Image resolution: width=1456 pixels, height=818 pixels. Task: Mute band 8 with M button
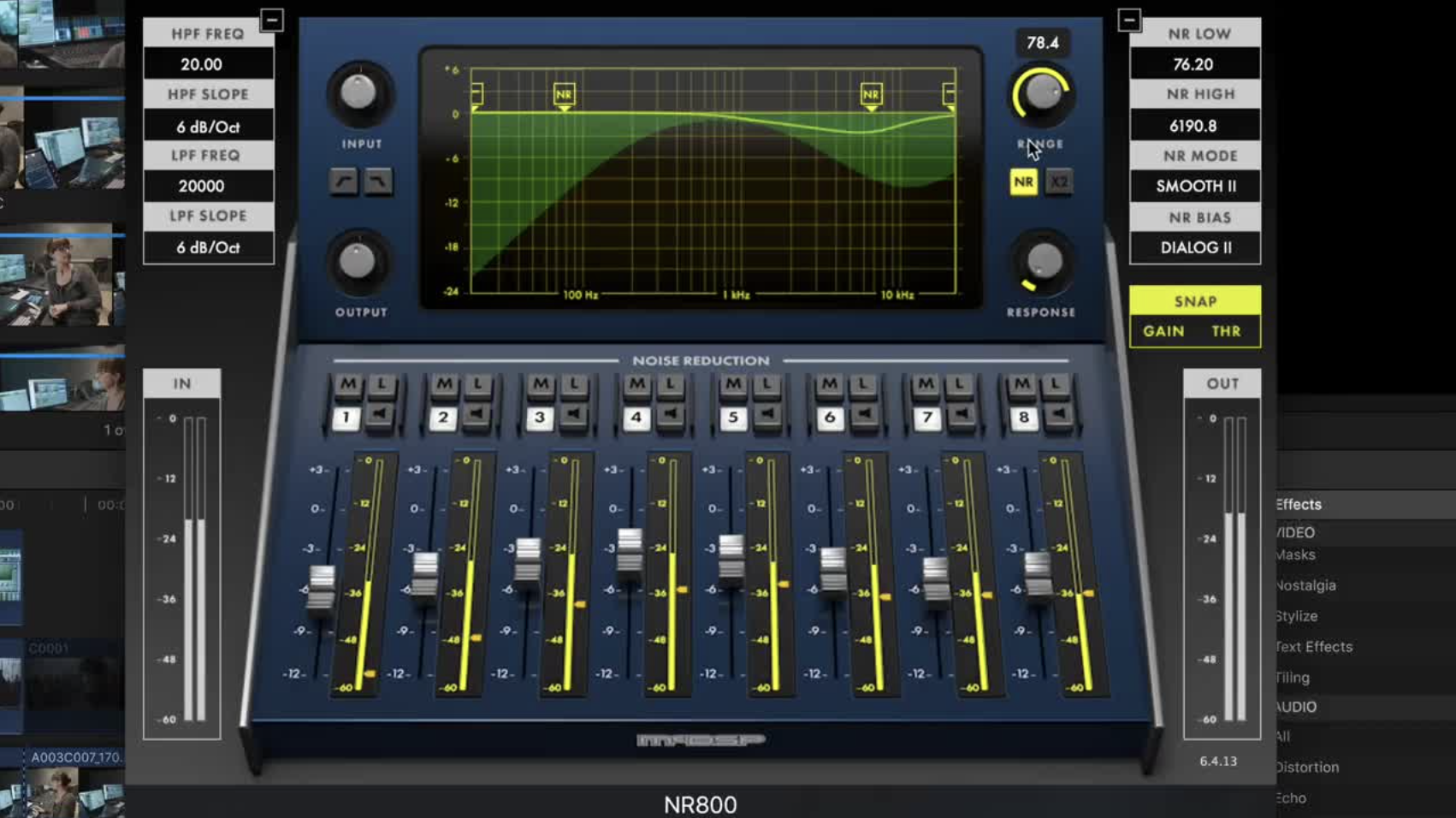1022,385
